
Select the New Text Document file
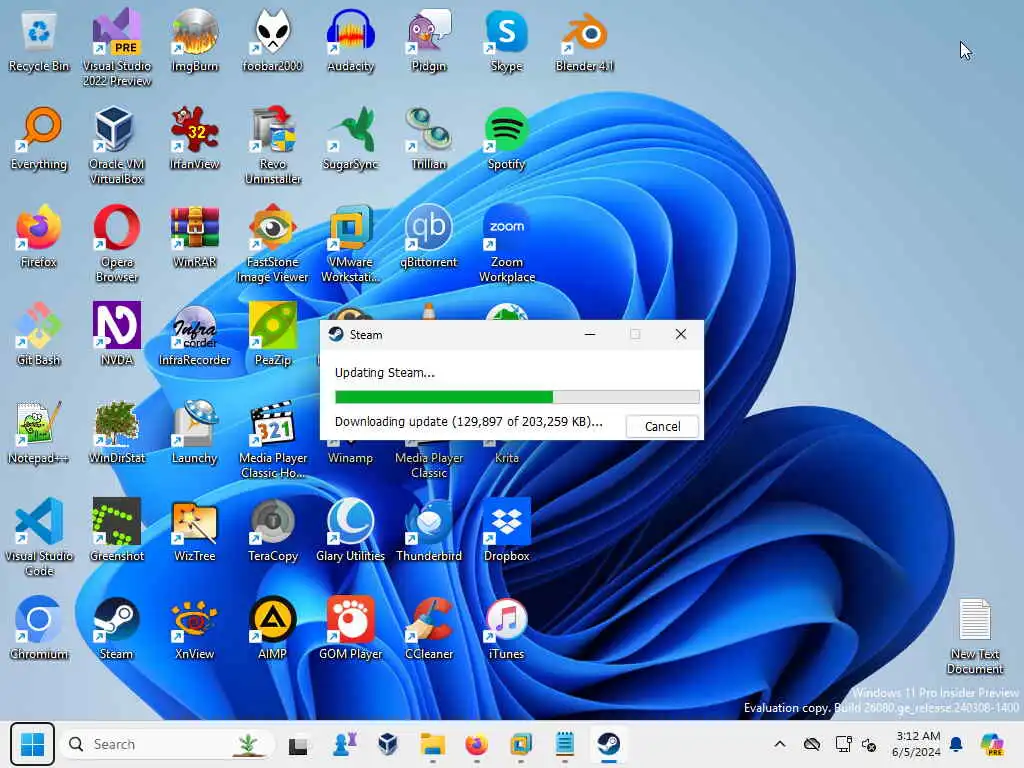coord(975,635)
